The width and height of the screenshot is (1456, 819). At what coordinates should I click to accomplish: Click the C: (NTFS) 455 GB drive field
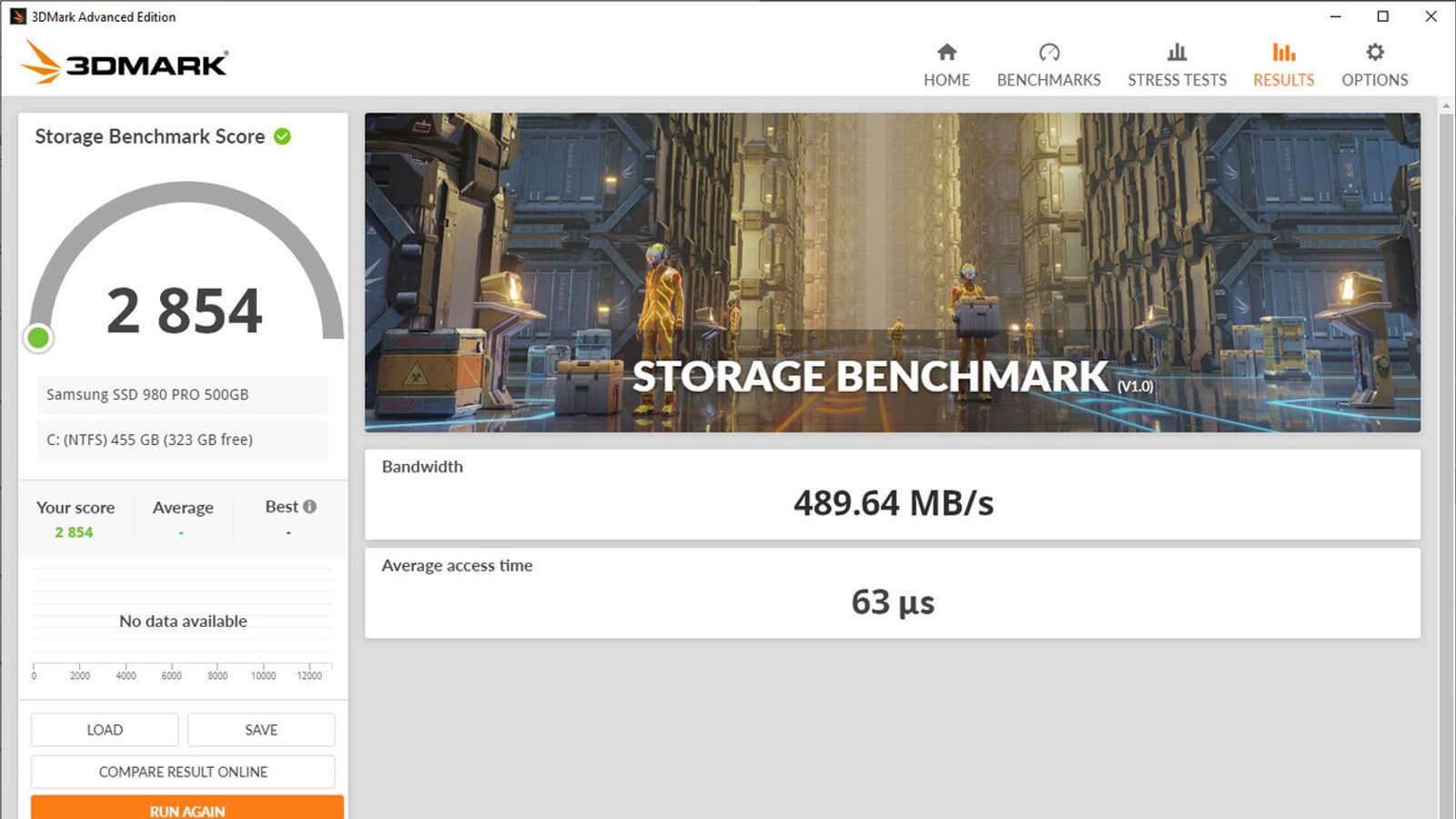183,440
